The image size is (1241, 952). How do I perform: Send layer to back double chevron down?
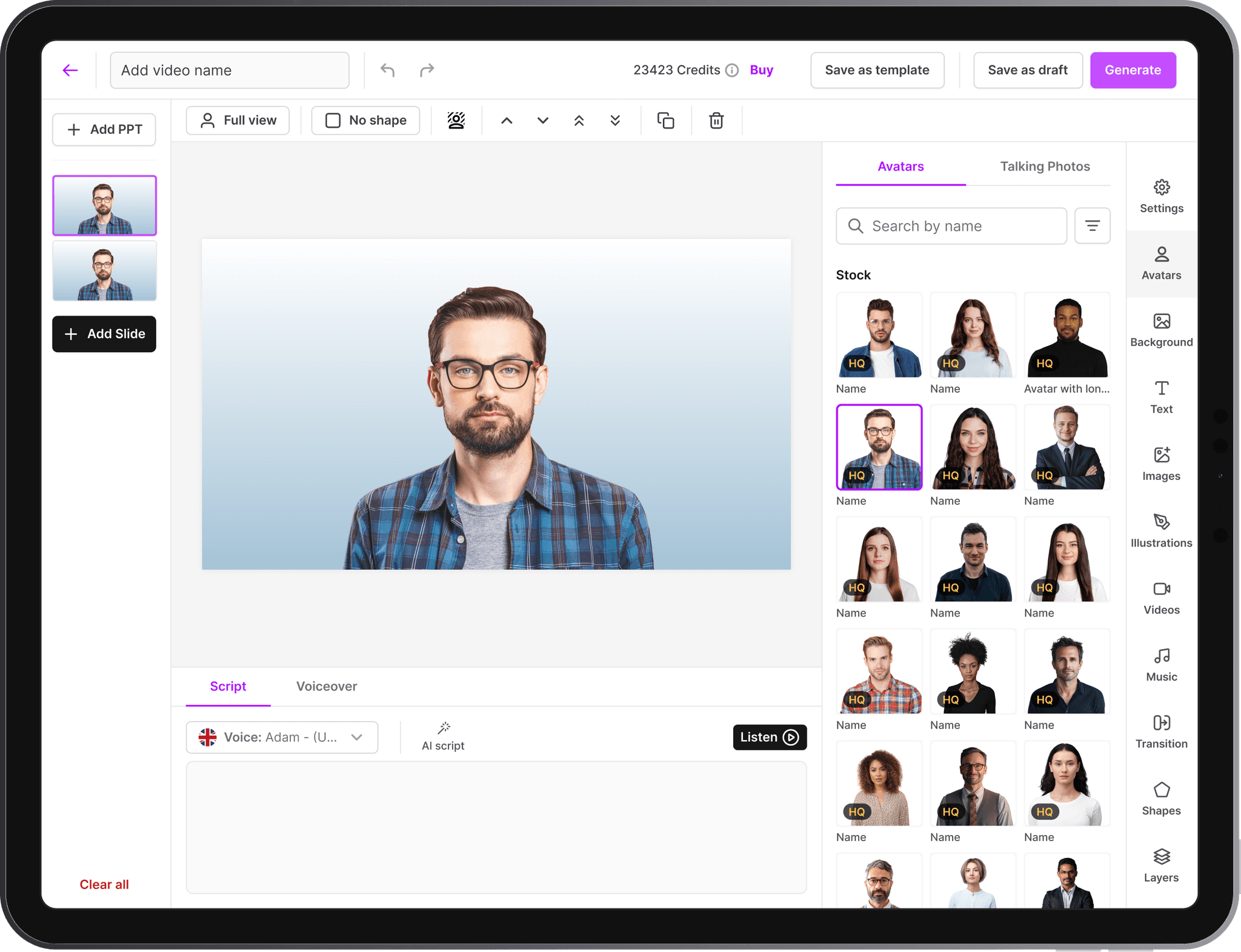(x=615, y=121)
